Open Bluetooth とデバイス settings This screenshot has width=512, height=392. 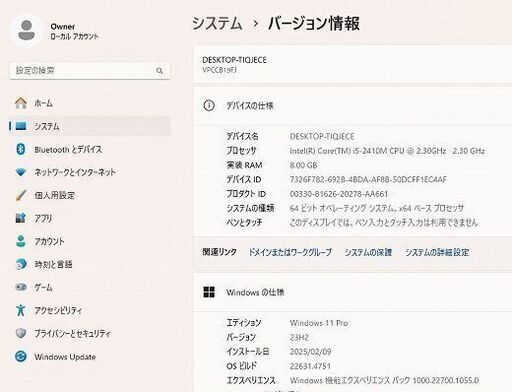pyautogui.click(x=90, y=149)
